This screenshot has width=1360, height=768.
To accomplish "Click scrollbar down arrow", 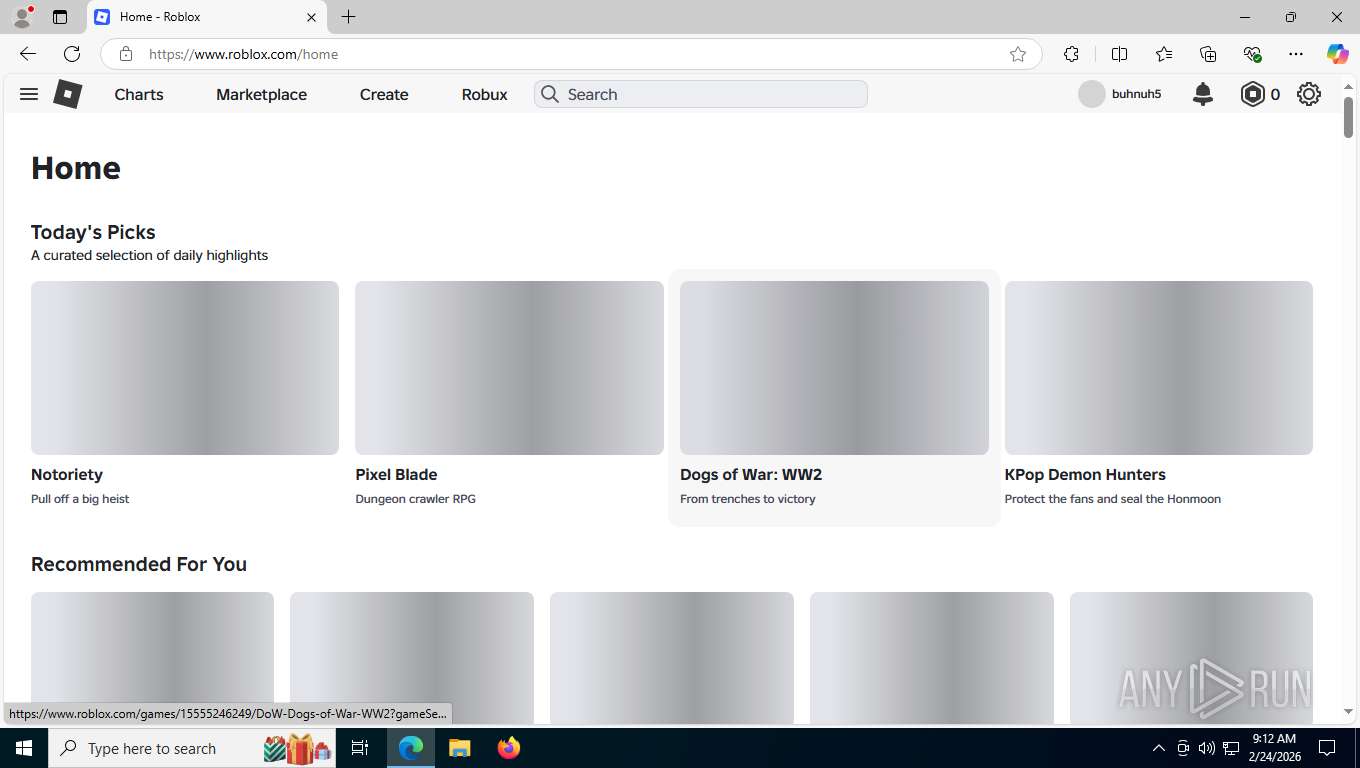I will 1348,712.
